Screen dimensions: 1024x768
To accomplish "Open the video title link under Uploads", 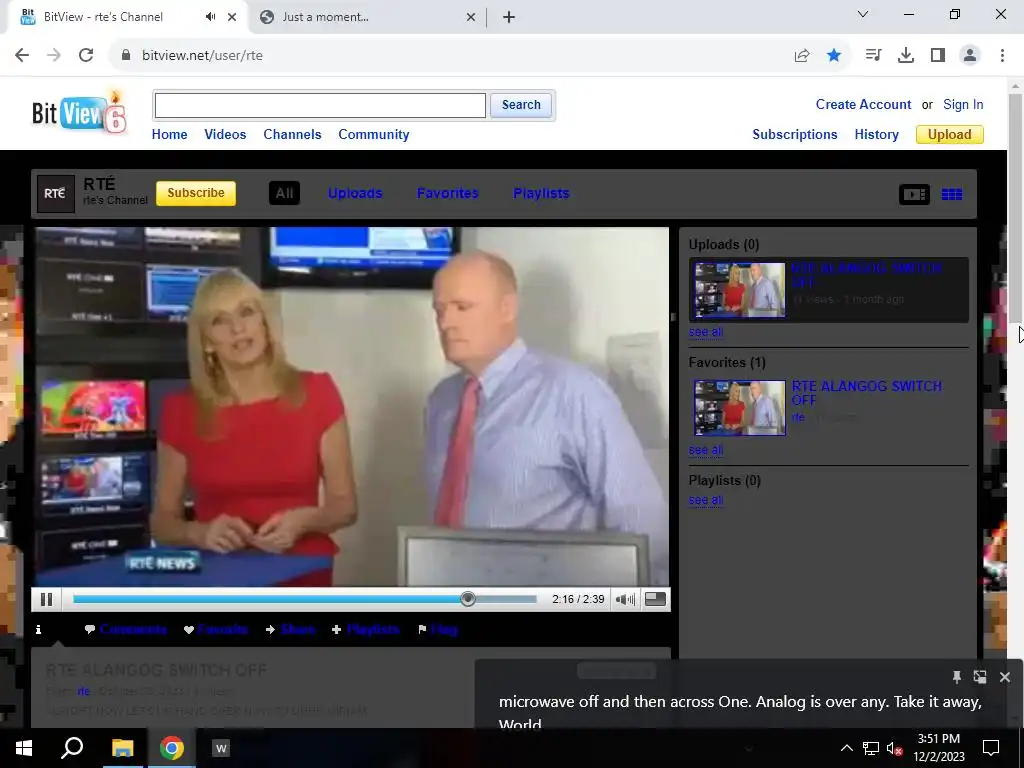I will [x=866, y=275].
